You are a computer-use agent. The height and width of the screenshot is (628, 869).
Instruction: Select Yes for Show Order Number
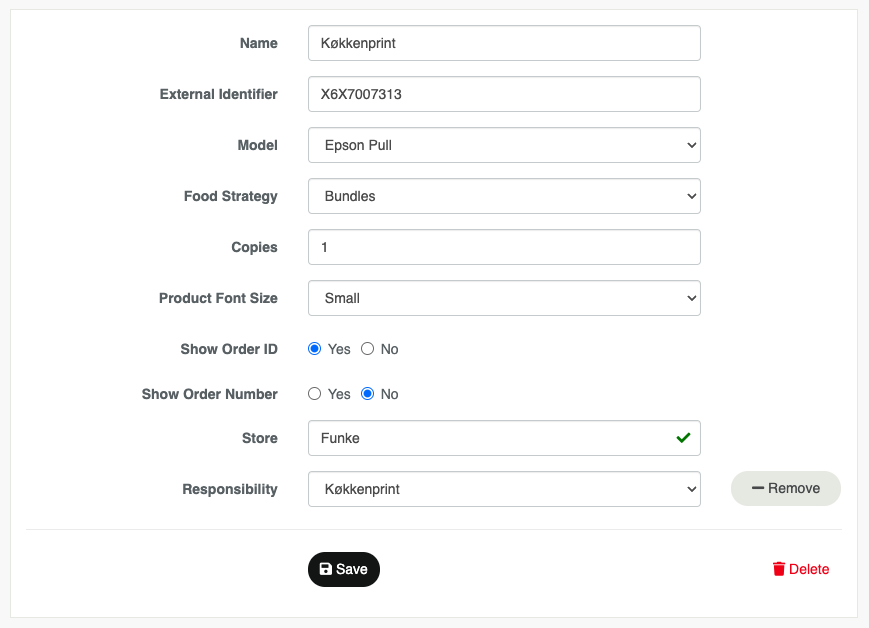[x=314, y=394]
